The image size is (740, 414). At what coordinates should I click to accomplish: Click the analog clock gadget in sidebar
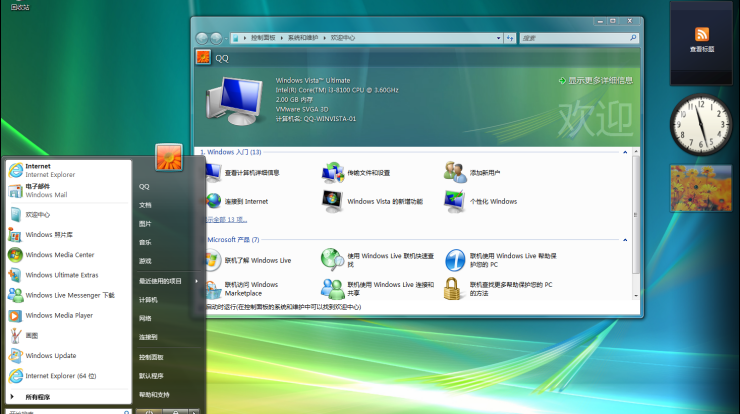tap(701, 125)
